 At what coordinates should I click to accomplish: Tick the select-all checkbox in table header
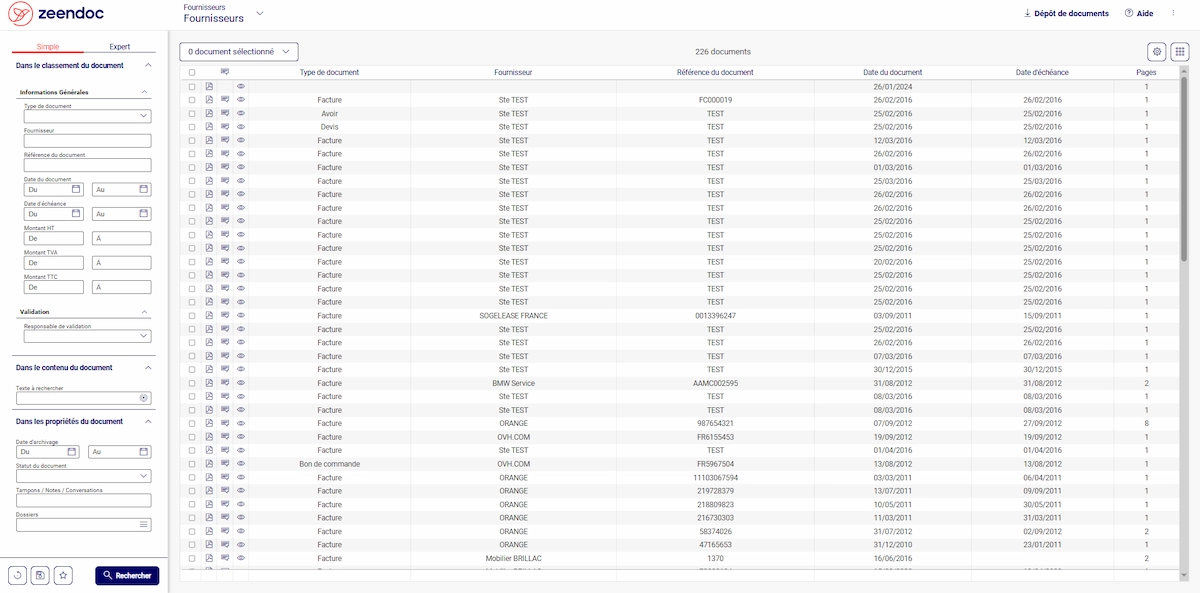point(192,73)
